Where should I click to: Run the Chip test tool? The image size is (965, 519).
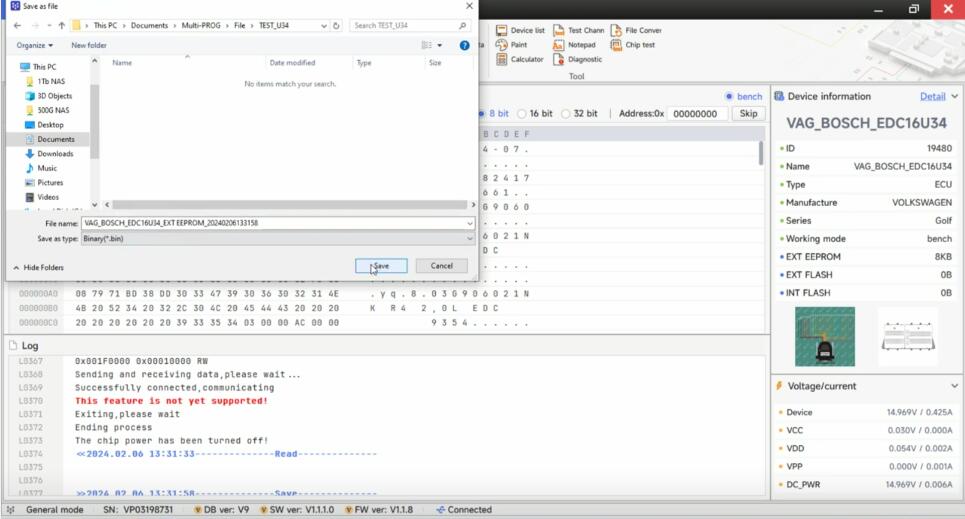tap(633, 45)
